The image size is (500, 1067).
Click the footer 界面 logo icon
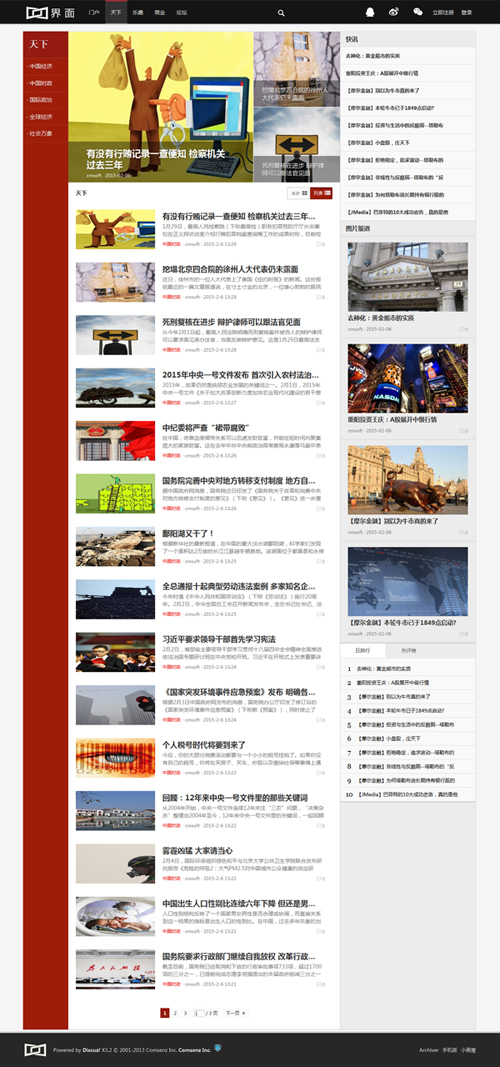pos(35,1050)
